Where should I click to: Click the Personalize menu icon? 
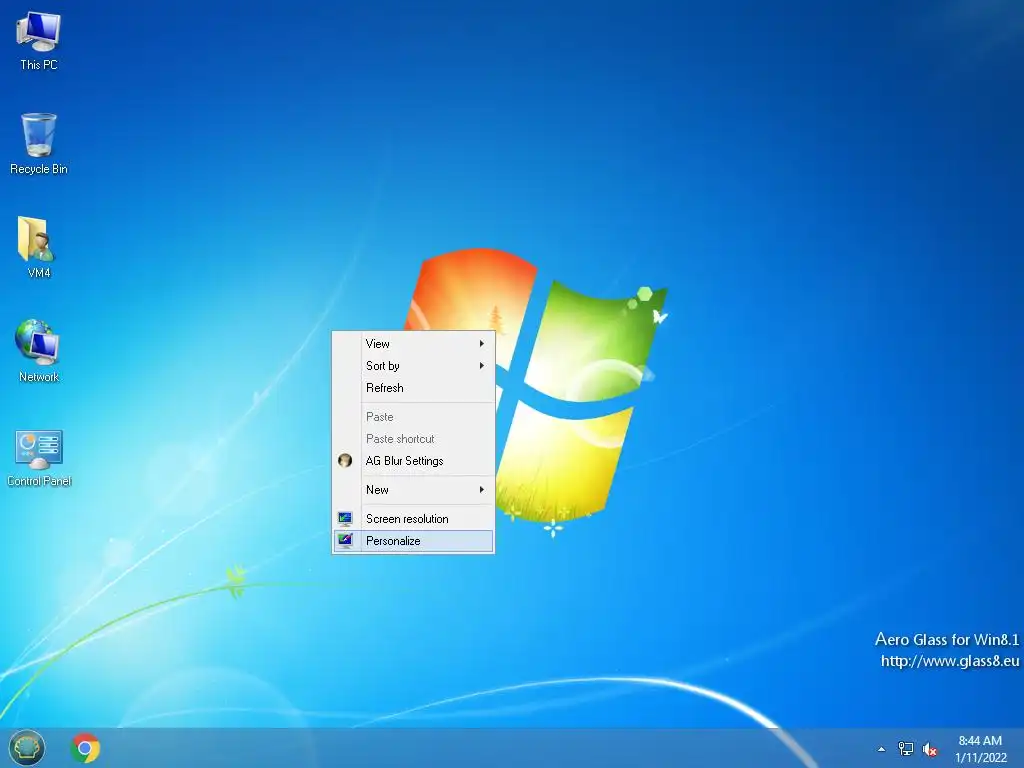pyautogui.click(x=345, y=541)
